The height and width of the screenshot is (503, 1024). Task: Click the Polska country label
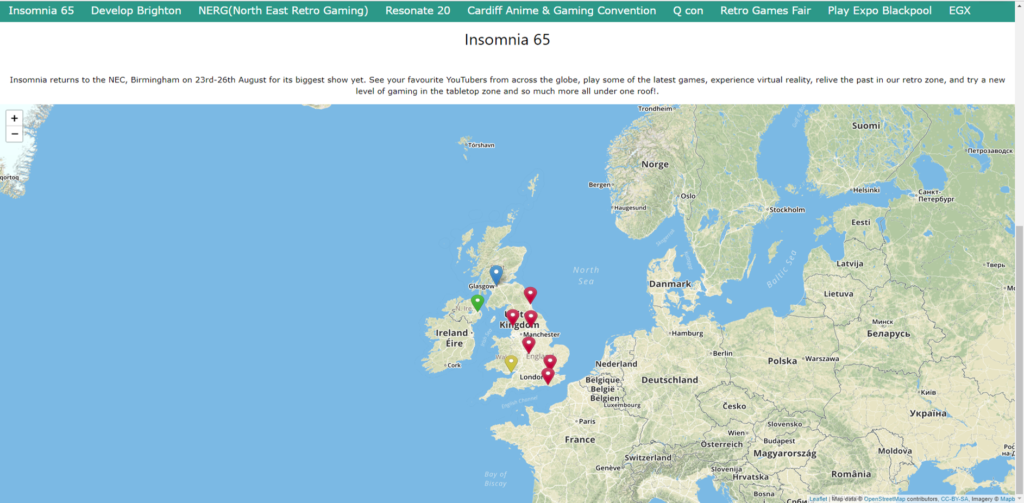782,361
